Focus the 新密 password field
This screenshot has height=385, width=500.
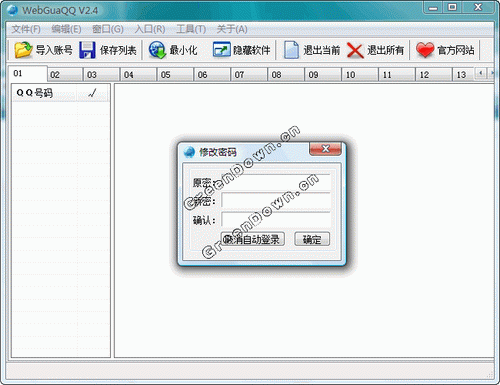(276, 201)
